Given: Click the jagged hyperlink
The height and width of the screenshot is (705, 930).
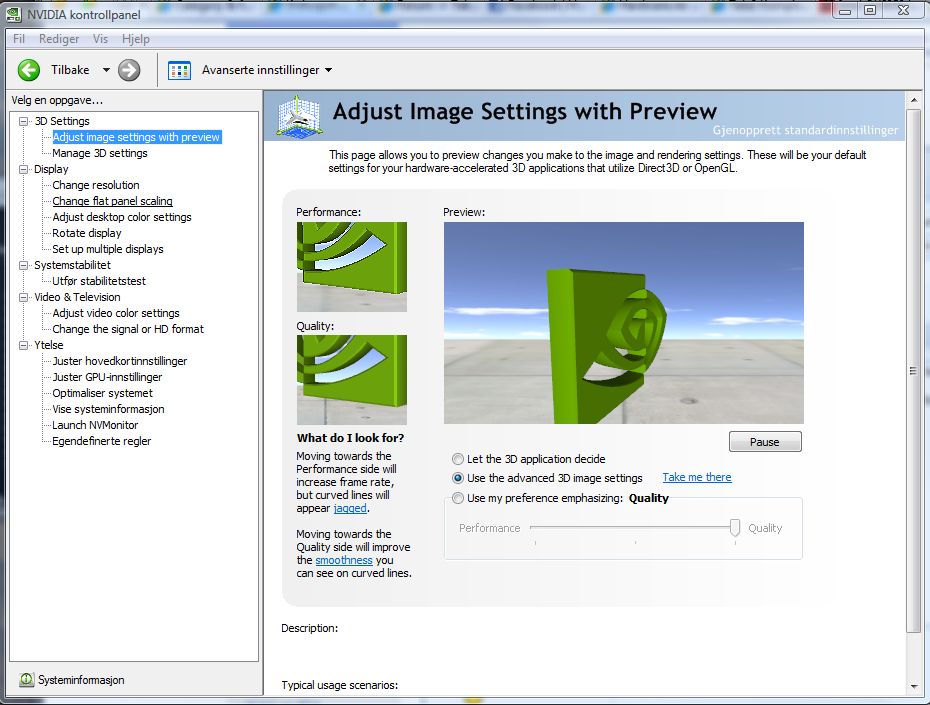Looking at the screenshot, I should pyautogui.click(x=350, y=508).
